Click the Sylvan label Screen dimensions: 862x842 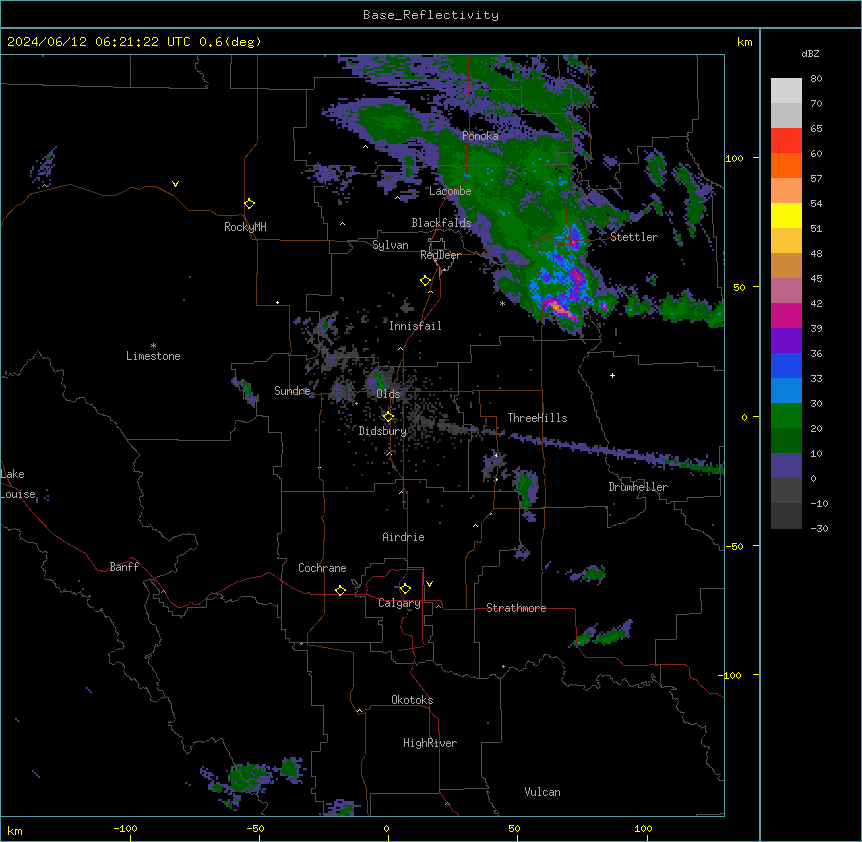tap(390, 245)
